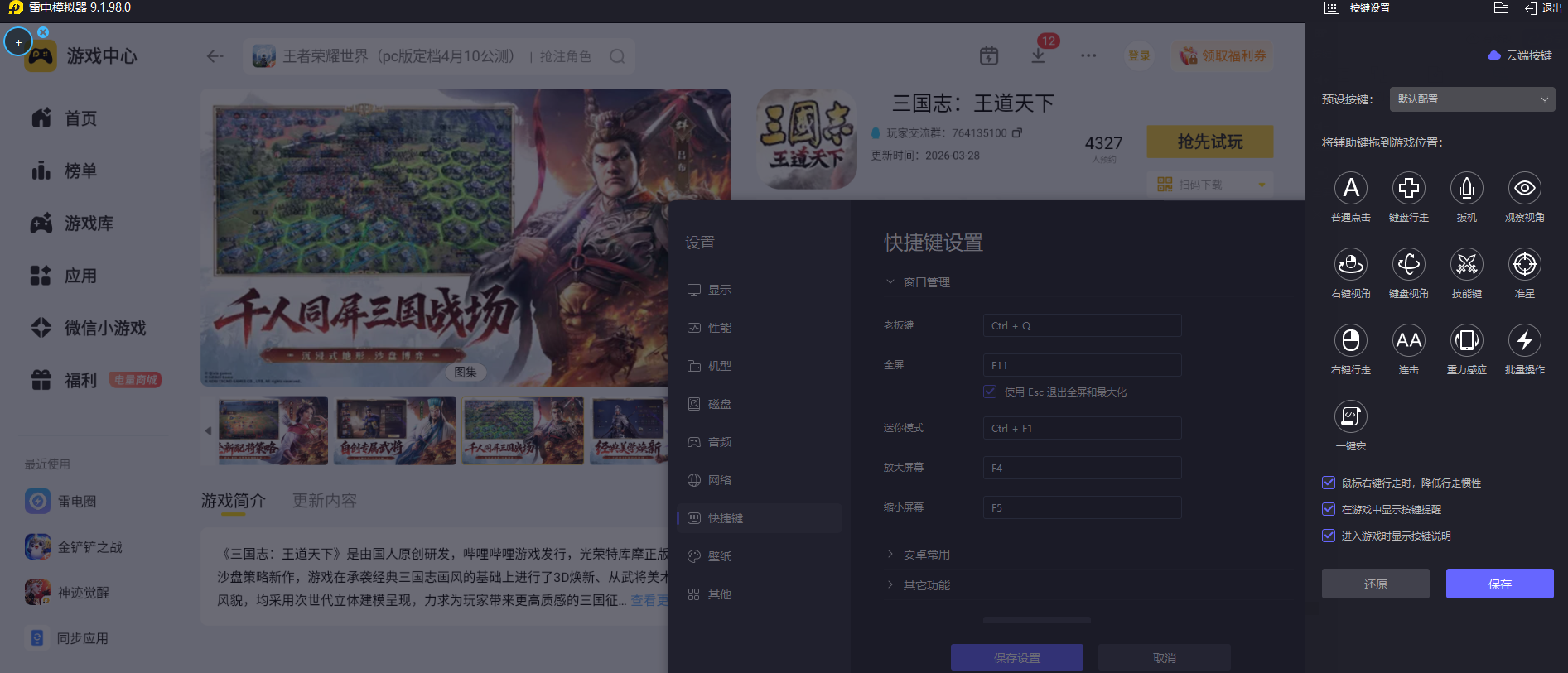The width and height of the screenshot is (1568, 673).
Task: Open the 扫码下载 dropdown
Action: coord(1210,184)
